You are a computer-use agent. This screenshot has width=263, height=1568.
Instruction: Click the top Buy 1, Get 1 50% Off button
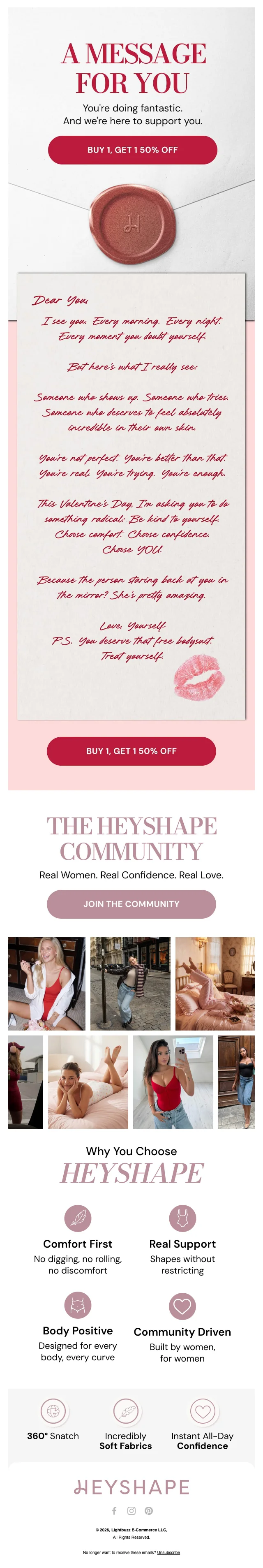[132, 150]
